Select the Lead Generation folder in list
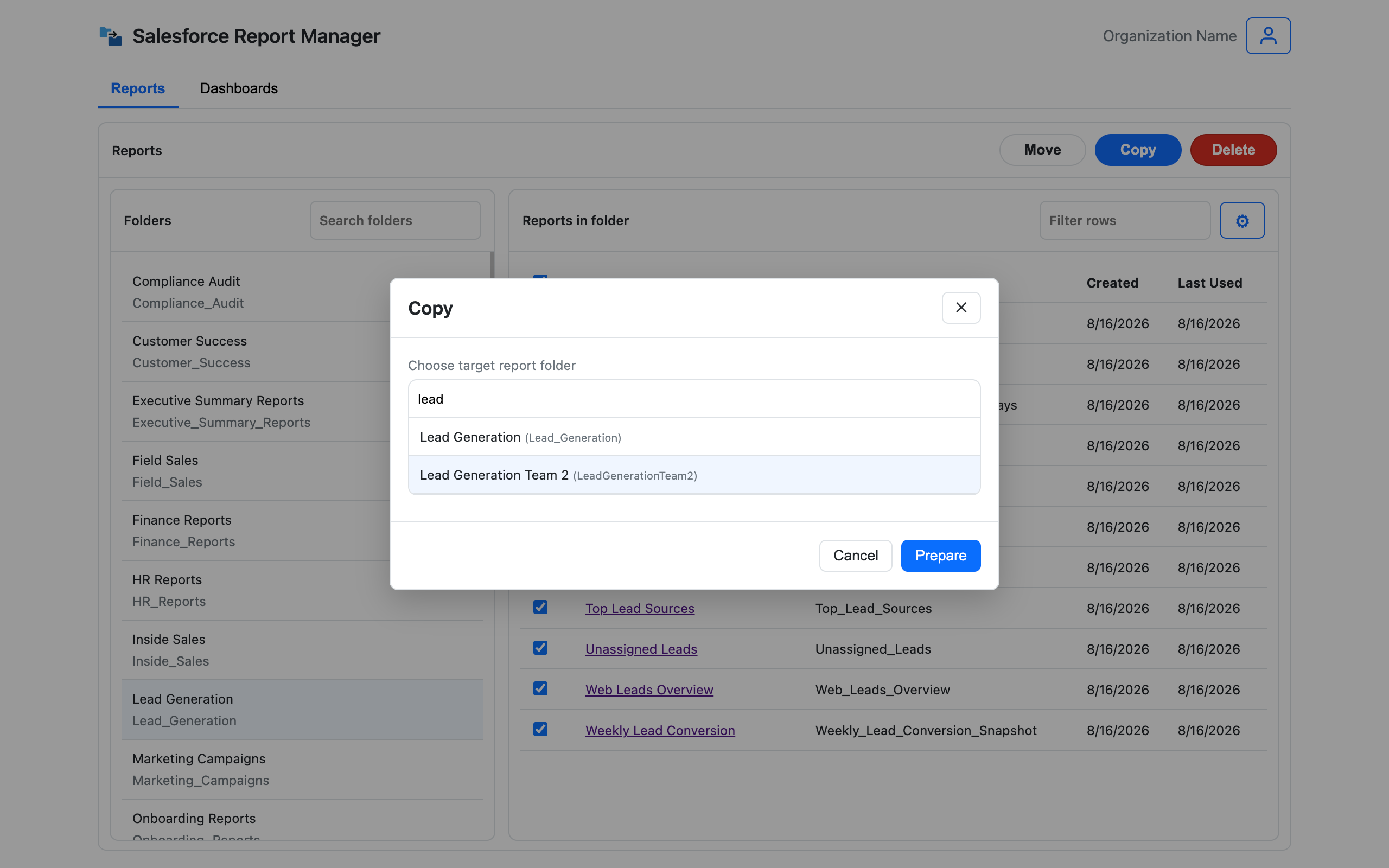This screenshot has height=868, width=1389. [302, 710]
